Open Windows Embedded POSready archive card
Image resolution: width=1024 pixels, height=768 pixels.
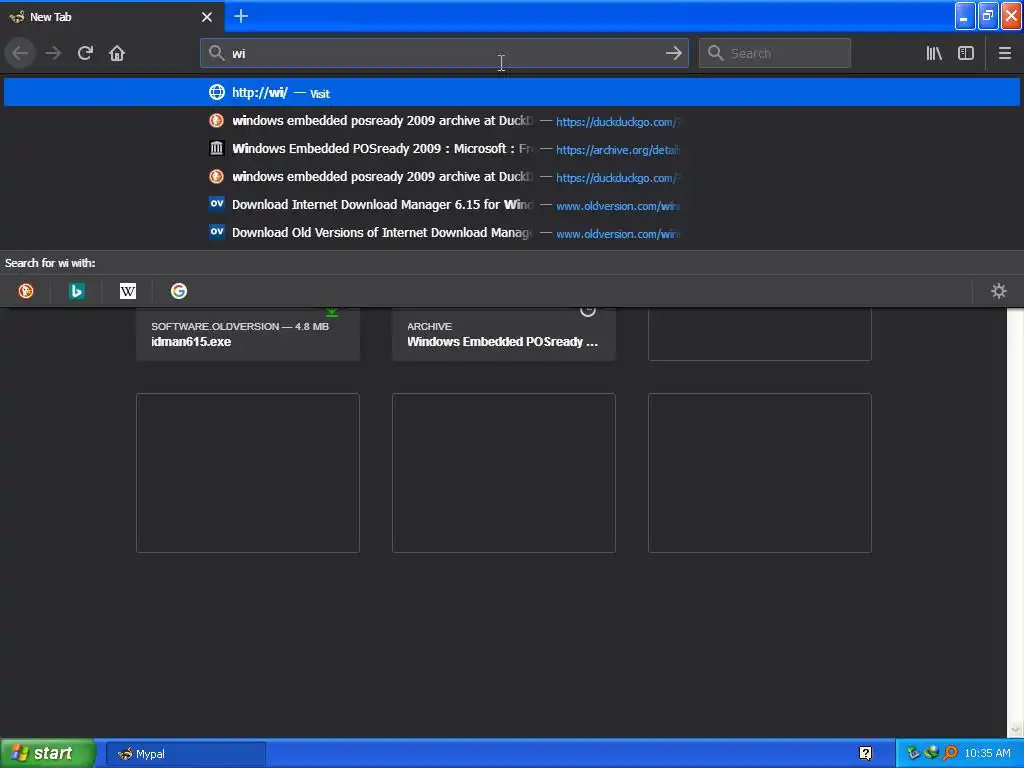(x=504, y=334)
